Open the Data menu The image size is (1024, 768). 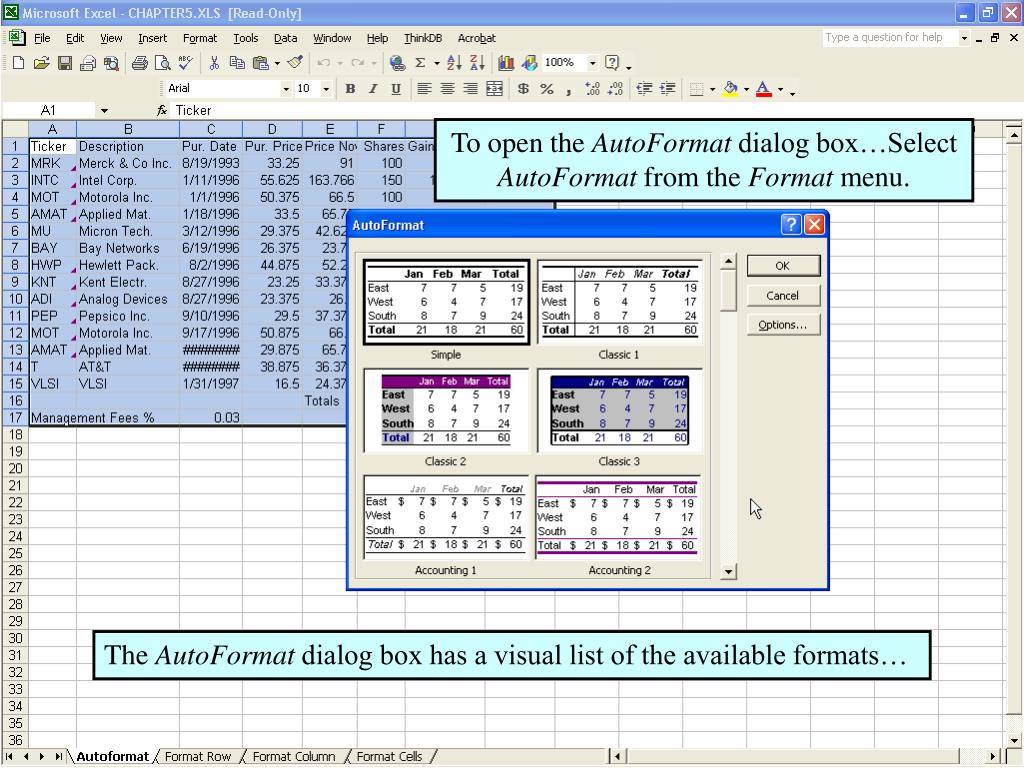[x=285, y=39]
